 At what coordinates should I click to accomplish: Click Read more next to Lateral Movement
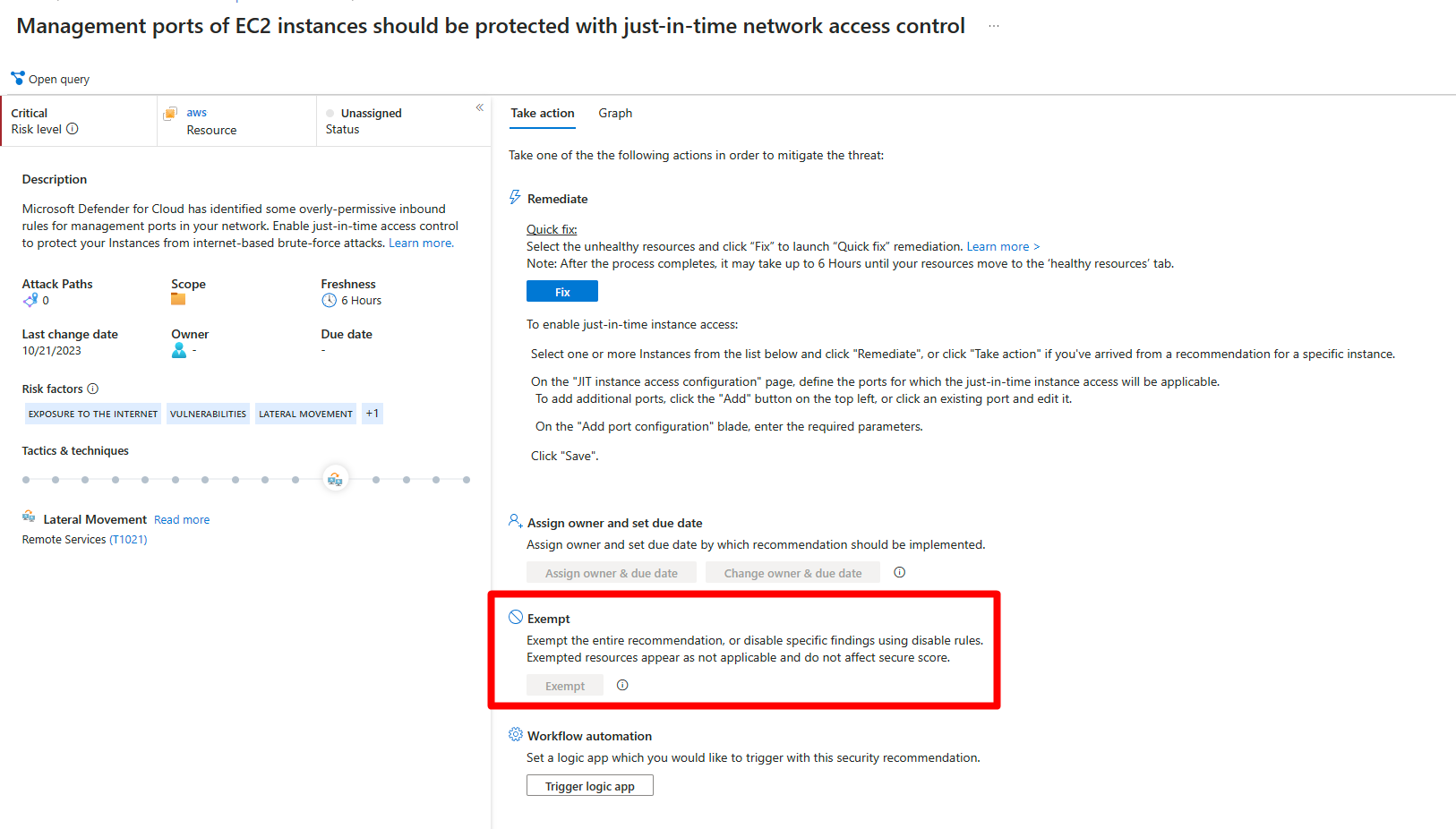[182, 520]
